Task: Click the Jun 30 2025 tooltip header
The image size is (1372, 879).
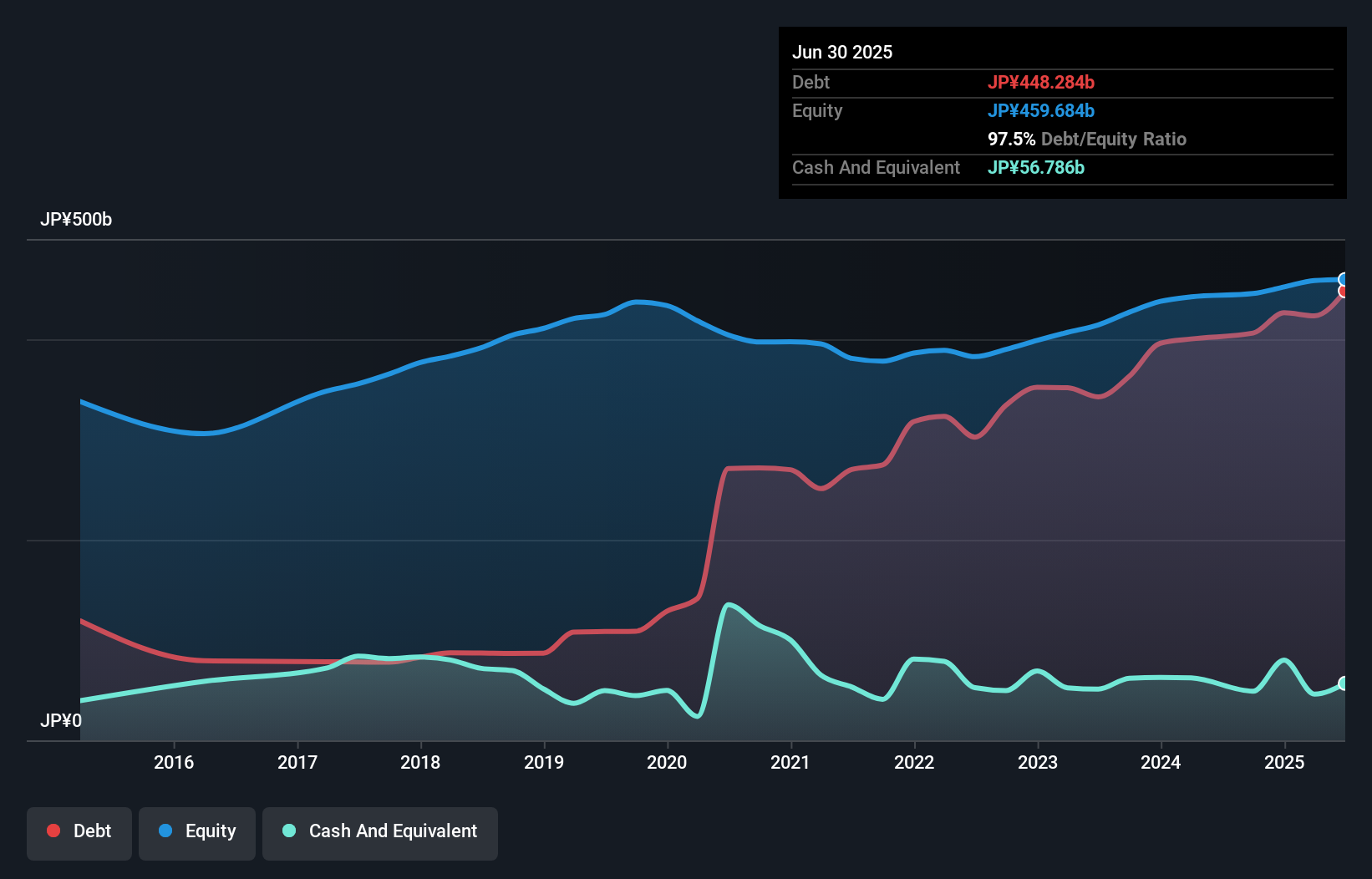Action: click(842, 52)
